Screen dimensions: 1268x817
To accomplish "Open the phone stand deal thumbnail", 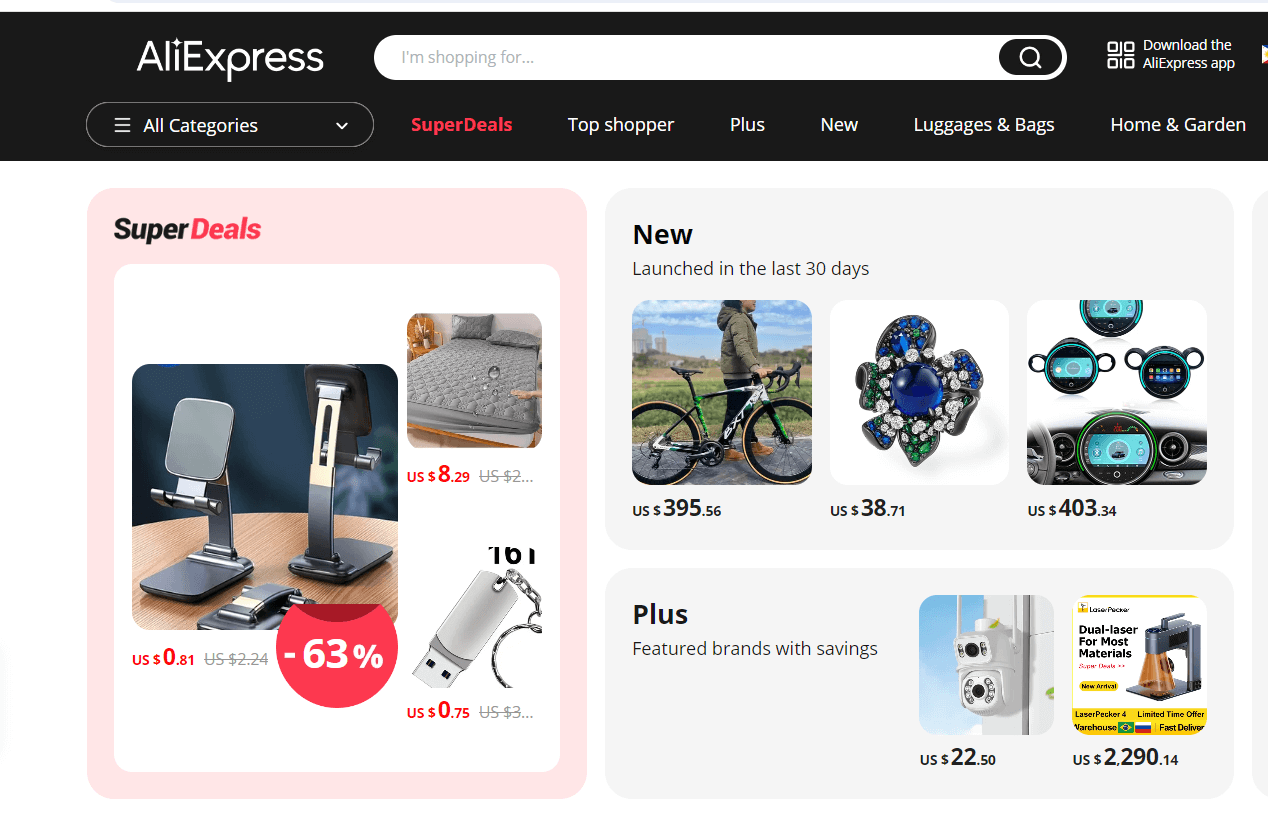I will point(265,496).
